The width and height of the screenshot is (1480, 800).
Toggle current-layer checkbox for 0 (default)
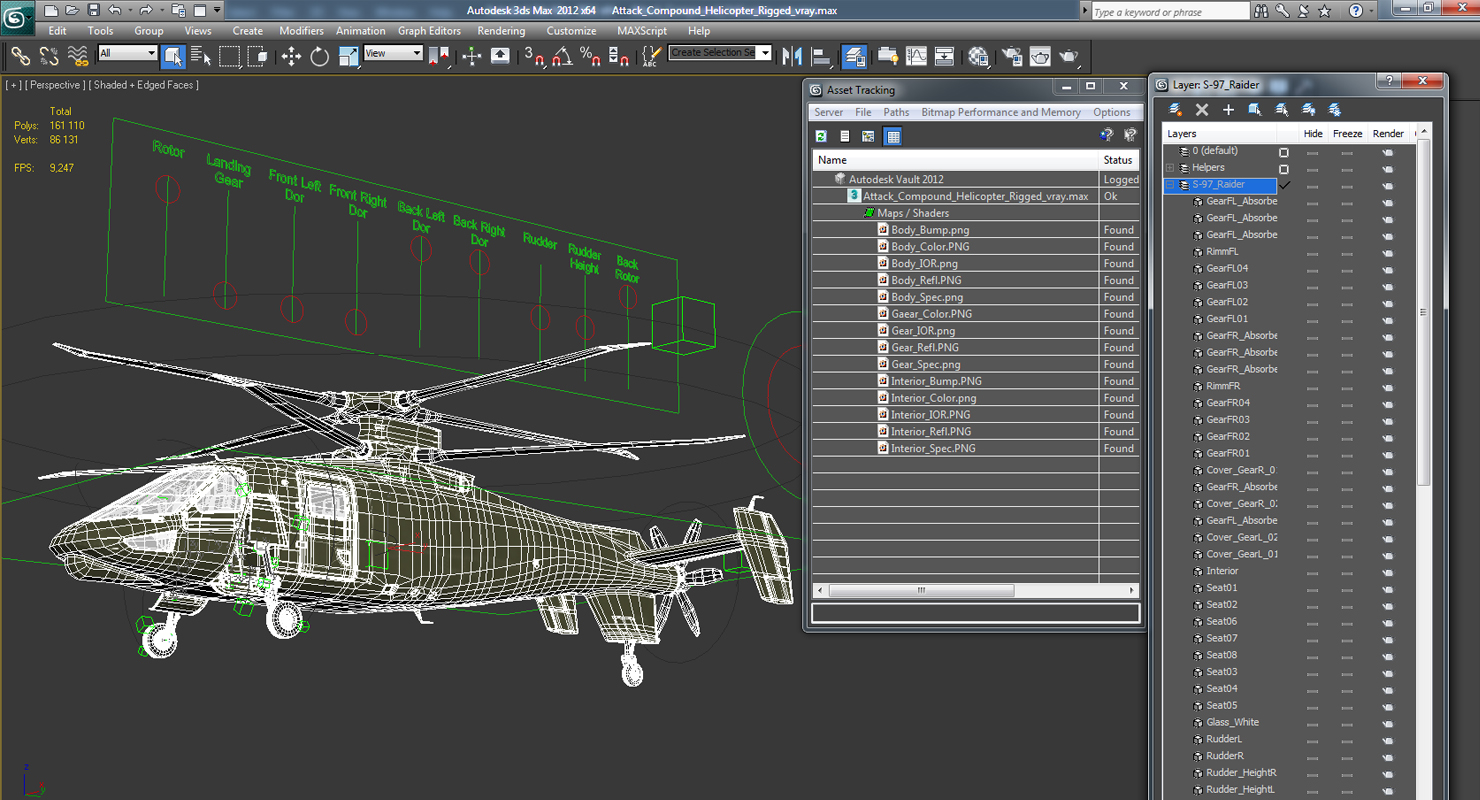(1284, 152)
